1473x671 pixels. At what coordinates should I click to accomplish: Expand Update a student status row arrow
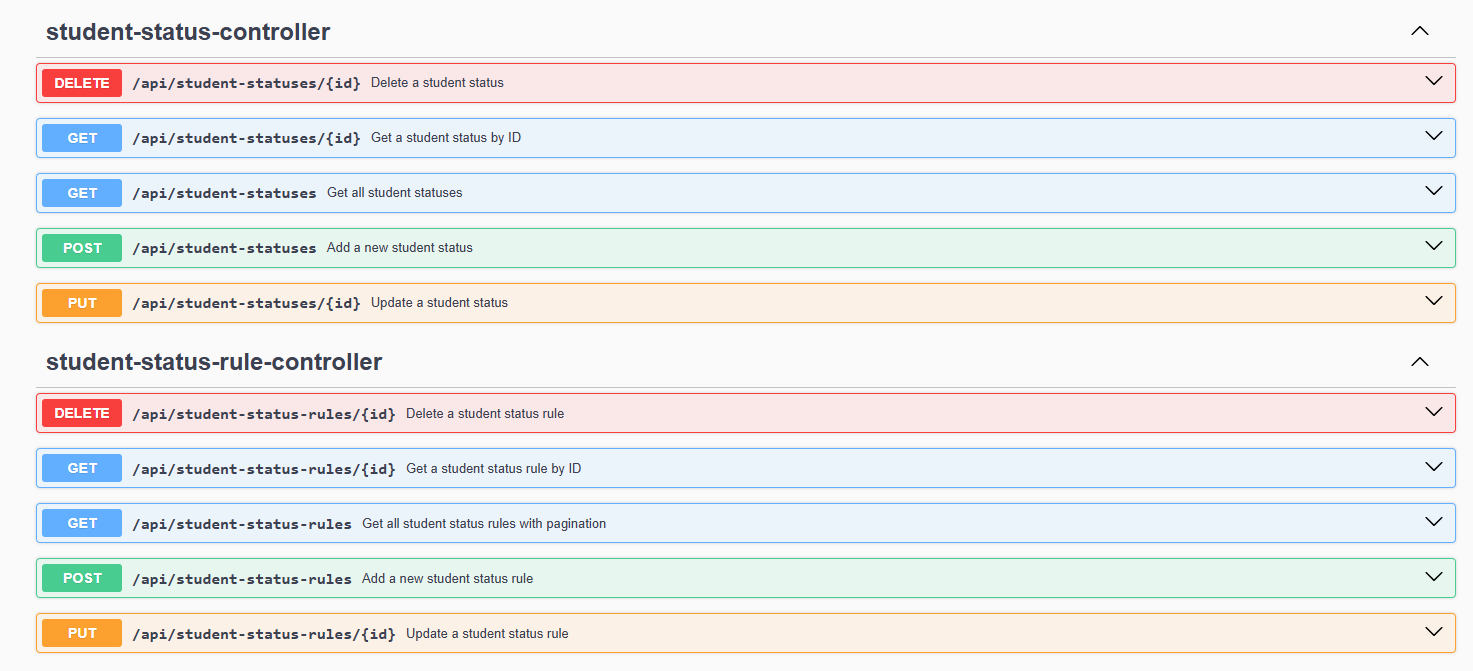tap(1434, 301)
